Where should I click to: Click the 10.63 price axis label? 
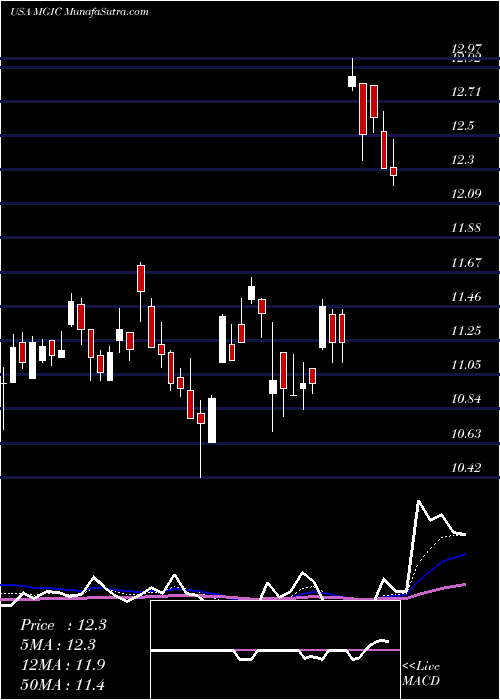click(x=467, y=433)
